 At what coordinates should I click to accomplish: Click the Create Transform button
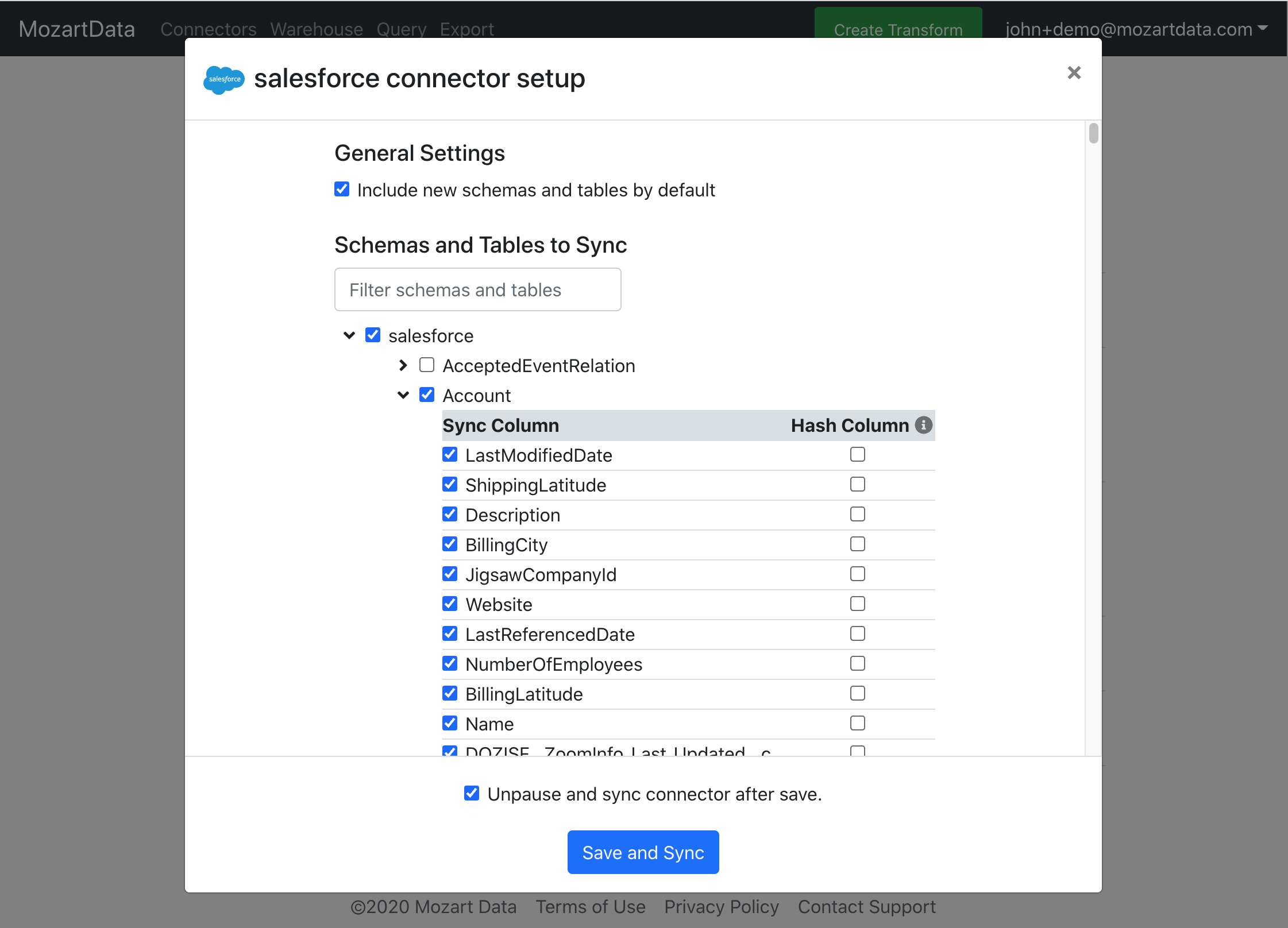[897, 29]
